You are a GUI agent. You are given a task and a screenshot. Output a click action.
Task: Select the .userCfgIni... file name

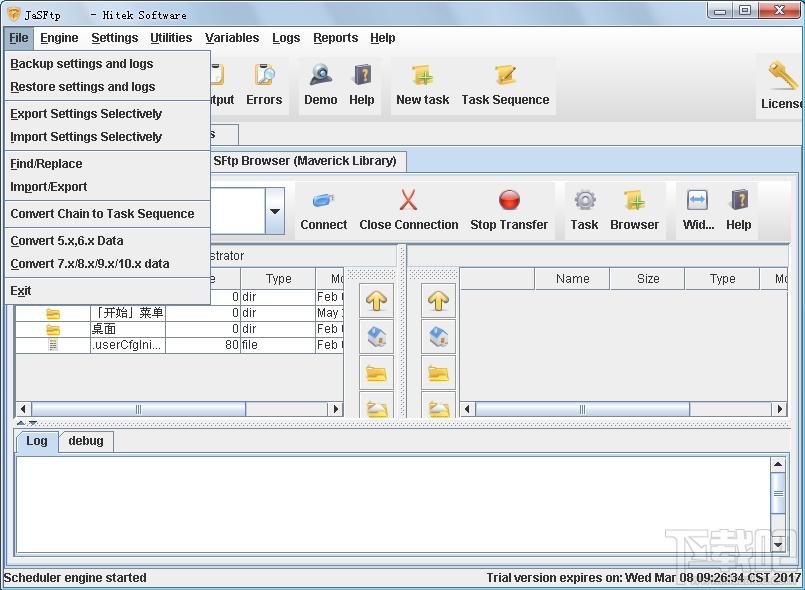point(126,345)
